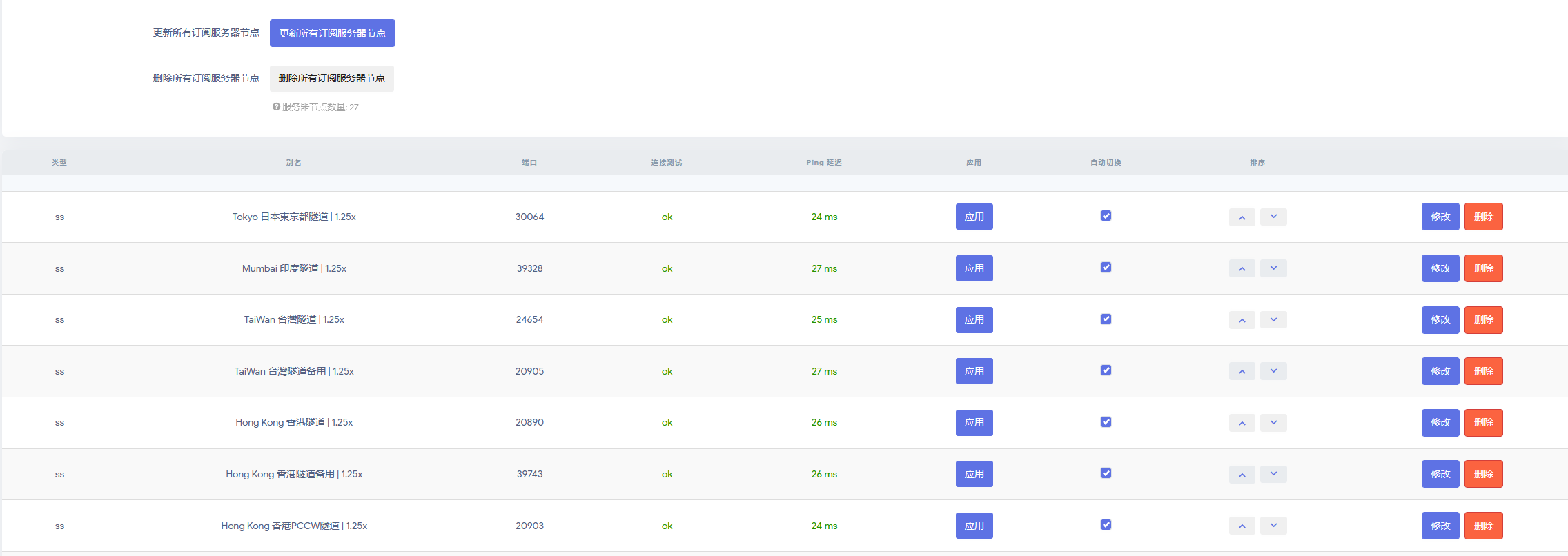
Task: Click the gray delete all subscription nodes button
Action: (x=331, y=79)
